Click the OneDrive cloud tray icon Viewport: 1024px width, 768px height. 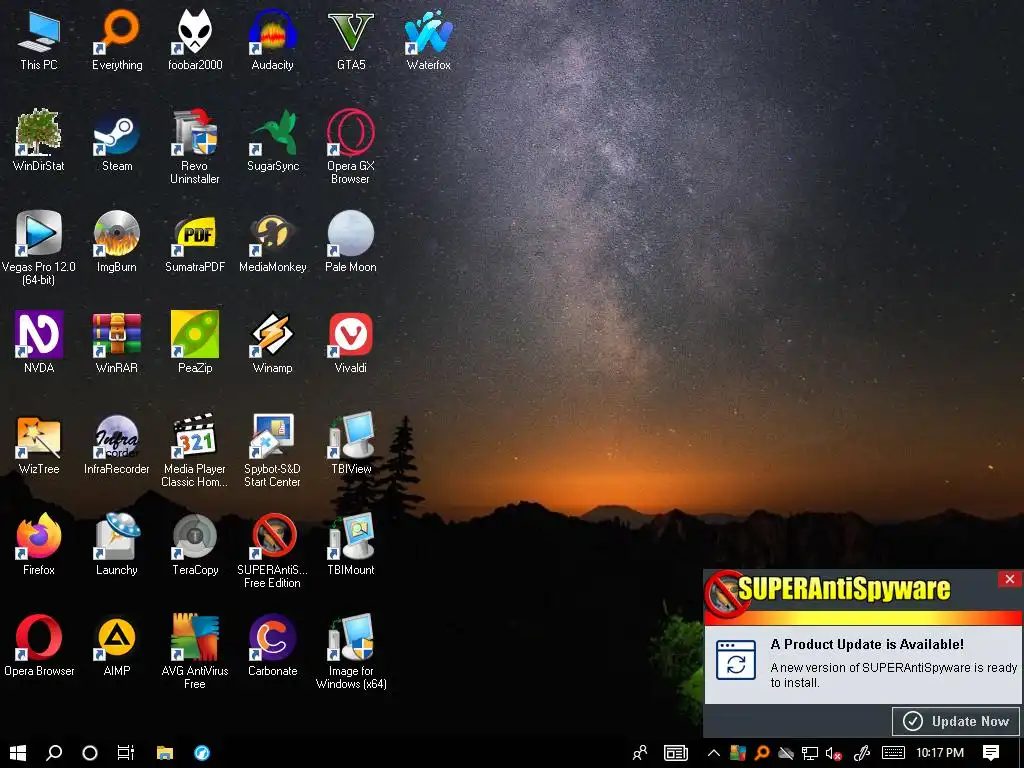(x=786, y=752)
